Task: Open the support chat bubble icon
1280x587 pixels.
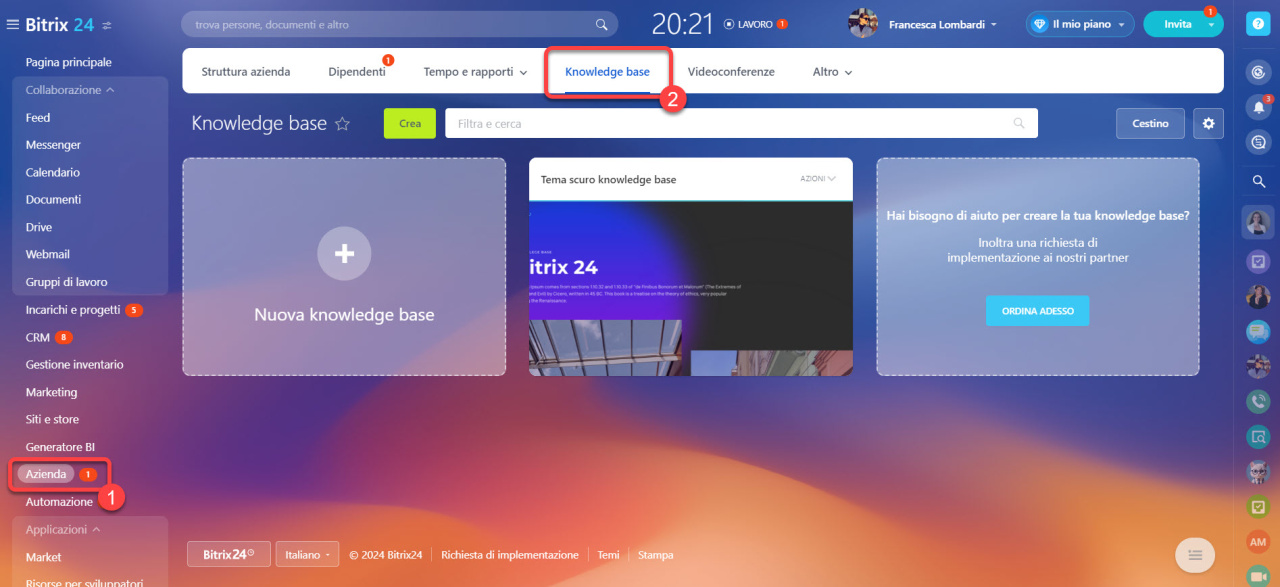Action: pos(1258,142)
